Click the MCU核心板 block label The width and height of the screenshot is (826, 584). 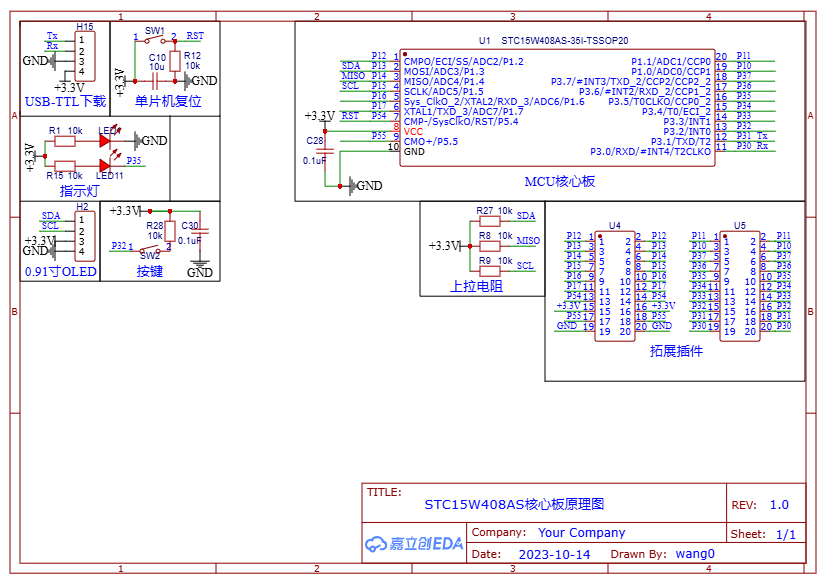(x=559, y=182)
